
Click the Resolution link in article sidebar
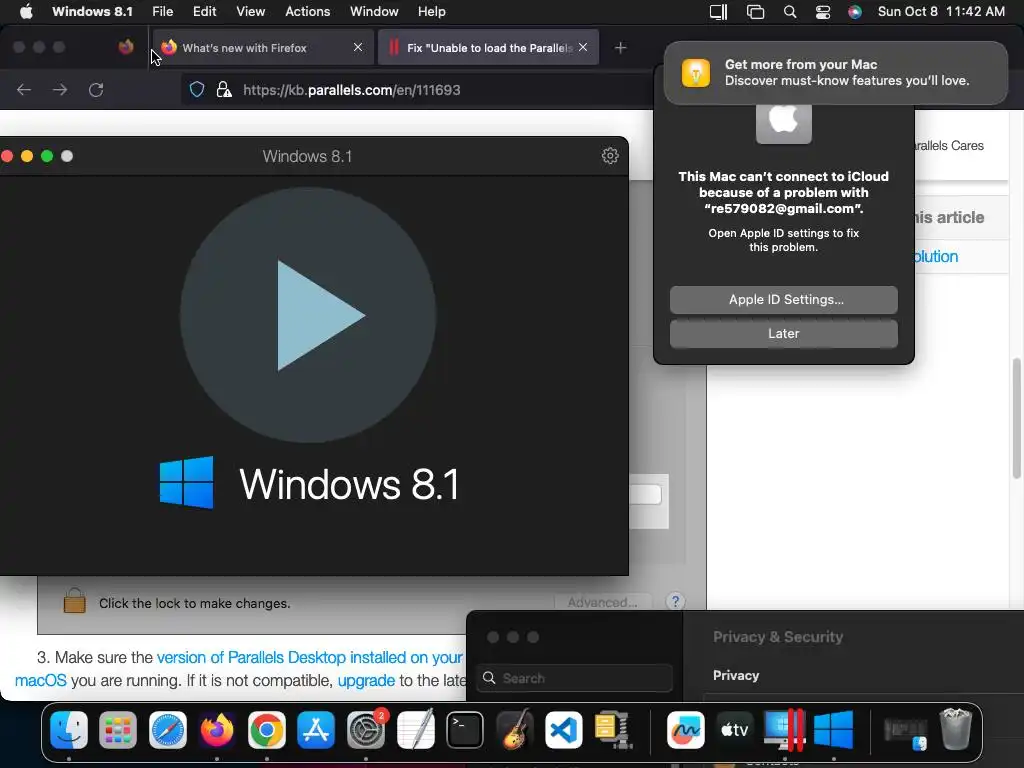click(x=935, y=257)
